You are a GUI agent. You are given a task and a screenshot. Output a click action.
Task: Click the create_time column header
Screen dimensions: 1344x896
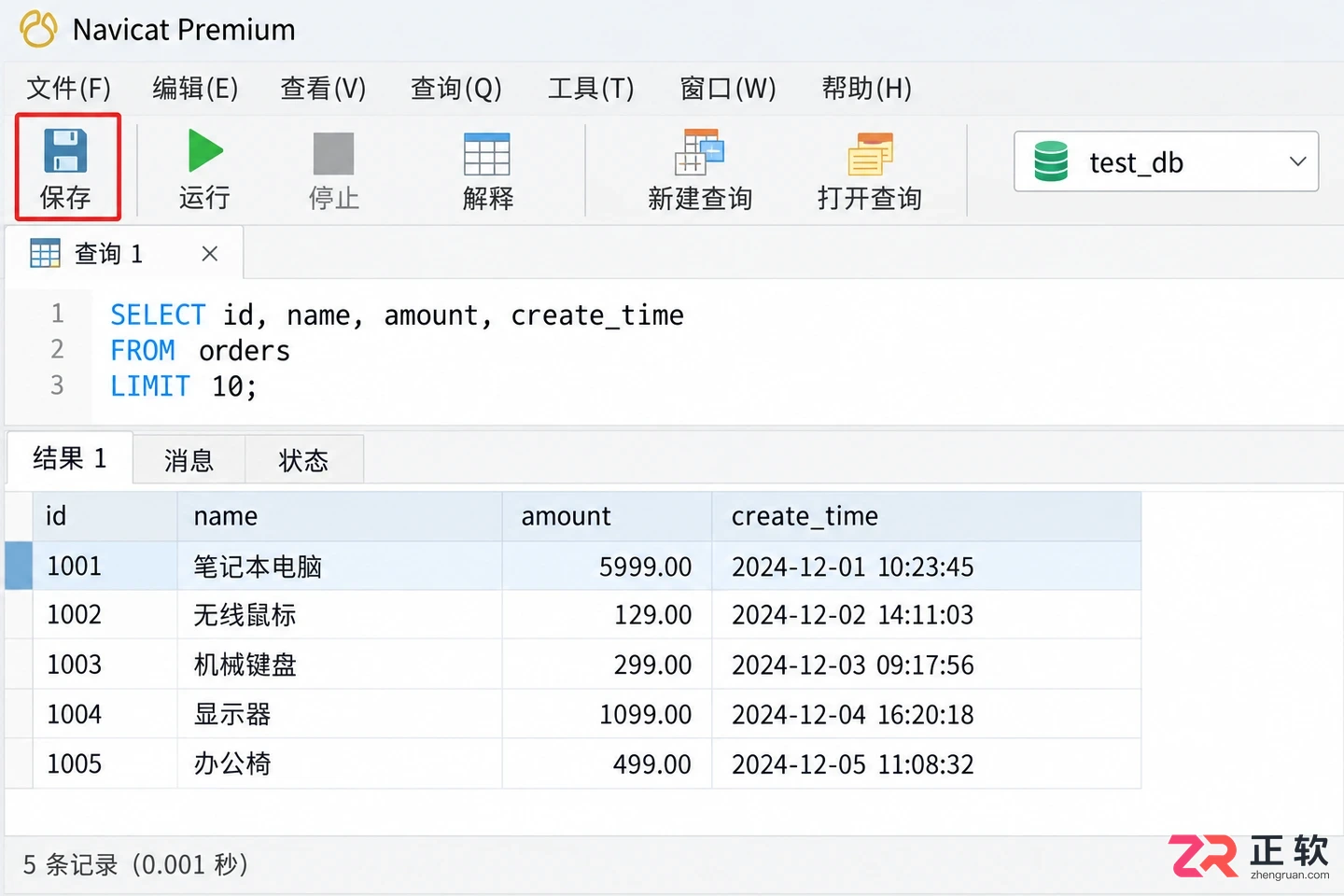[x=926, y=516]
